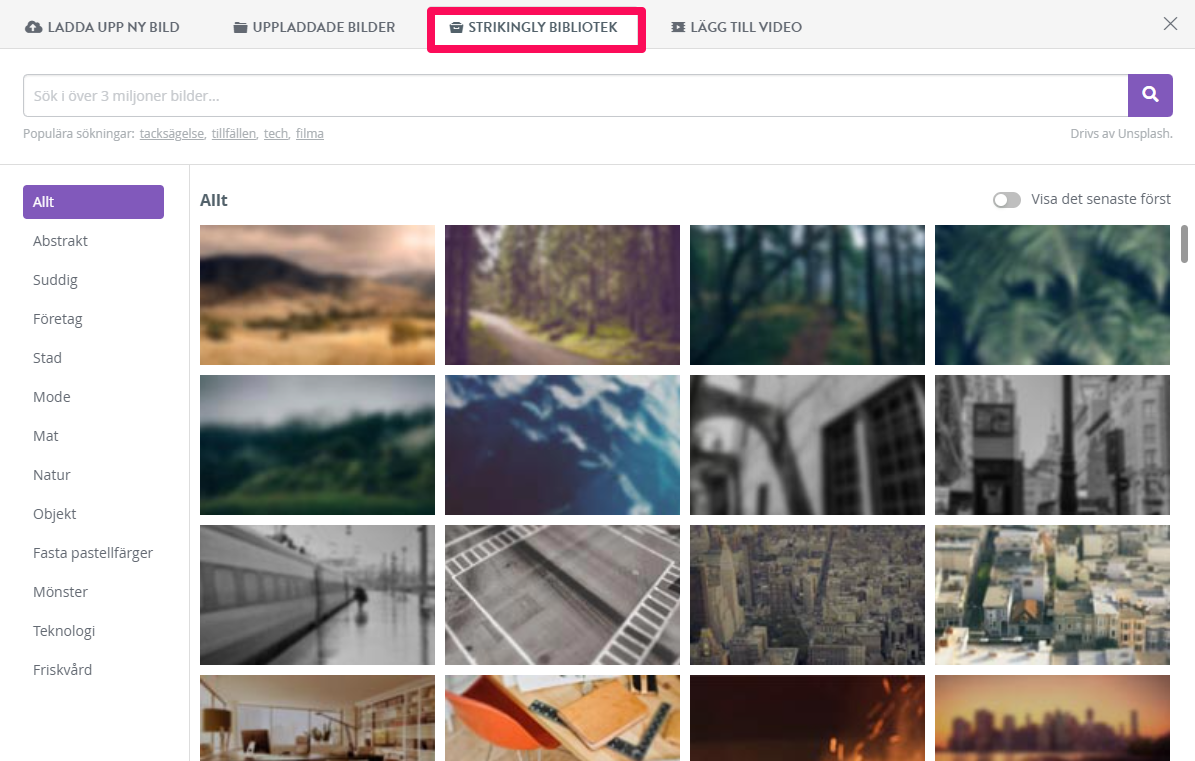Open the Företag category
Screen dimensions: 1195x761
(x=57, y=318)
